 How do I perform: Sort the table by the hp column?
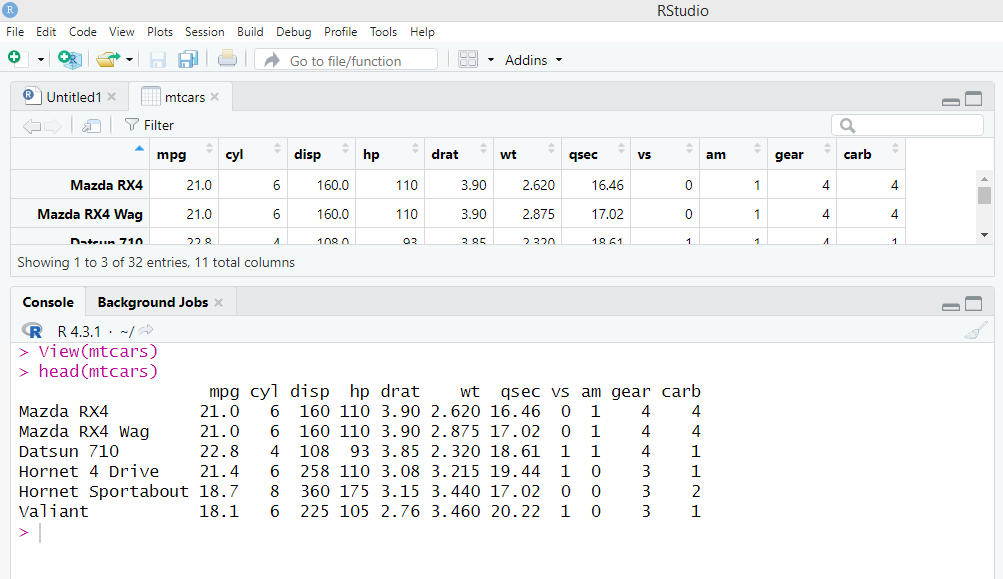pyautogui.click(x=389, y=155)
